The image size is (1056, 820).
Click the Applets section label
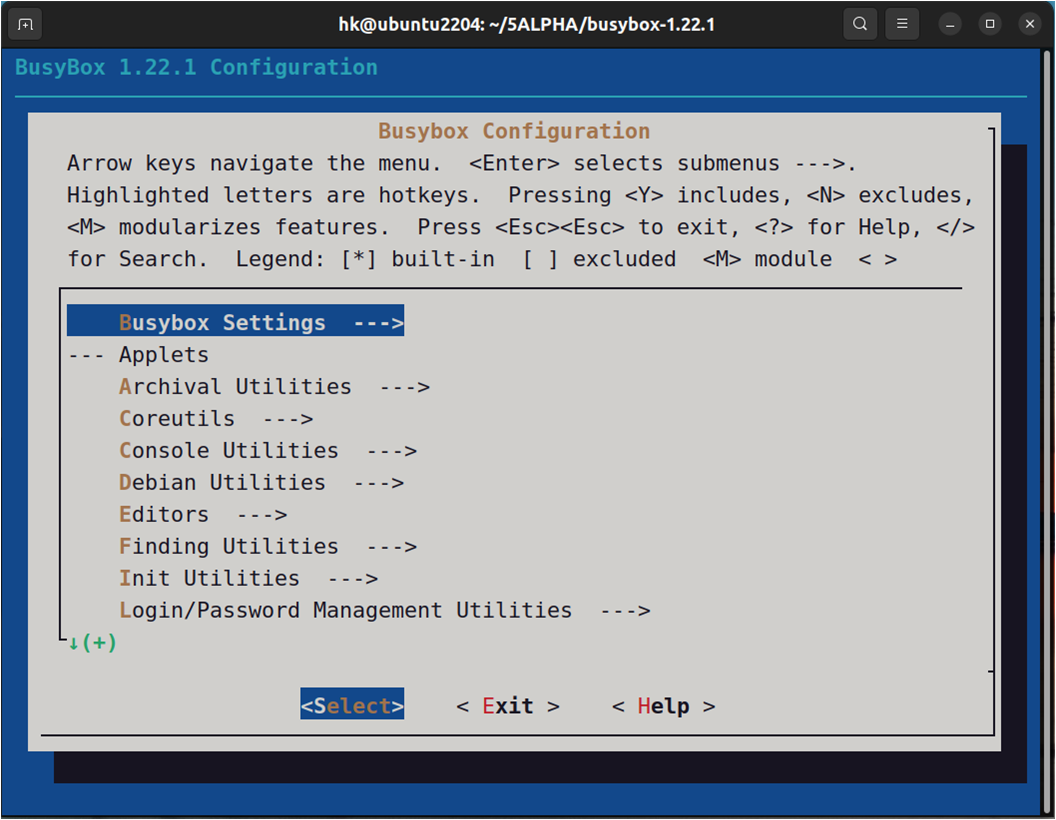[x=164, y=354]
